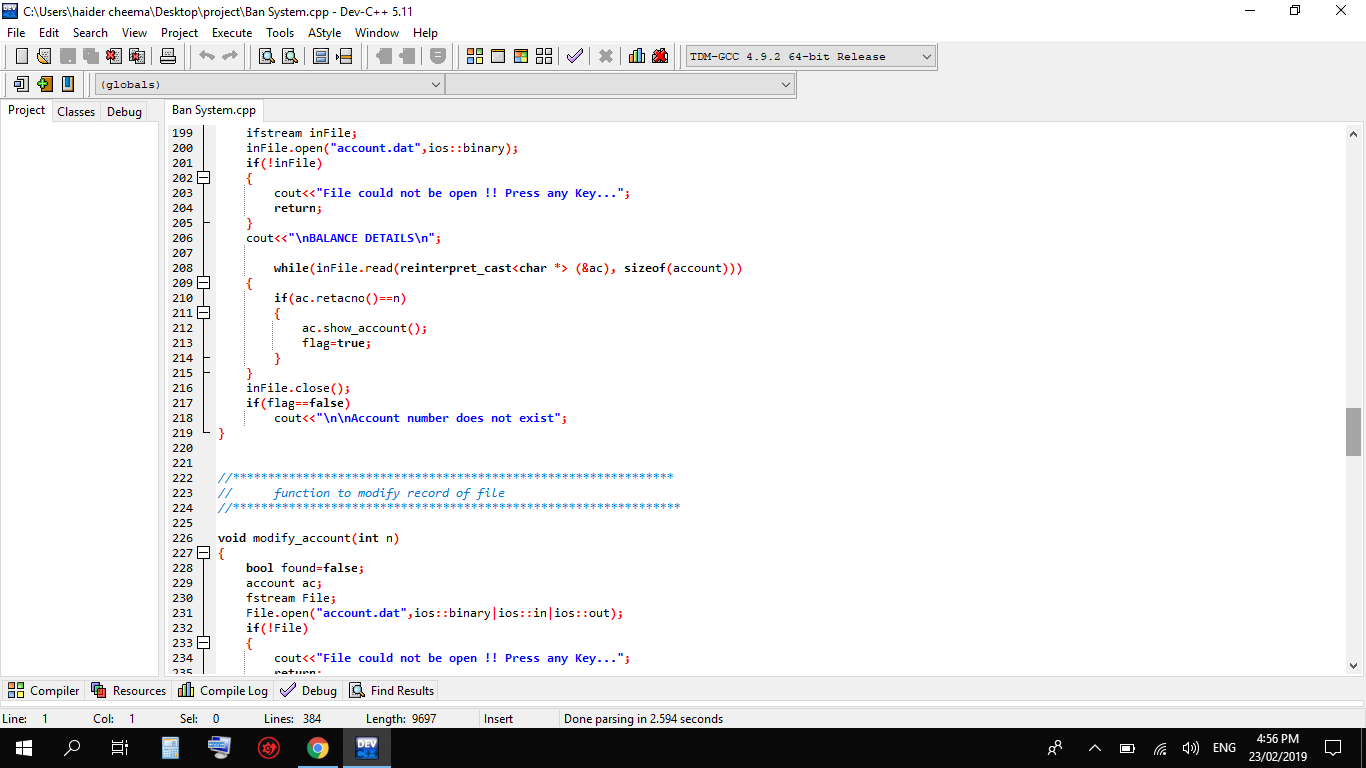Image resolution: width=1366 pixels, height=768 pixels.
Task: Open the File menu
Action: click(x=16, y=33)
